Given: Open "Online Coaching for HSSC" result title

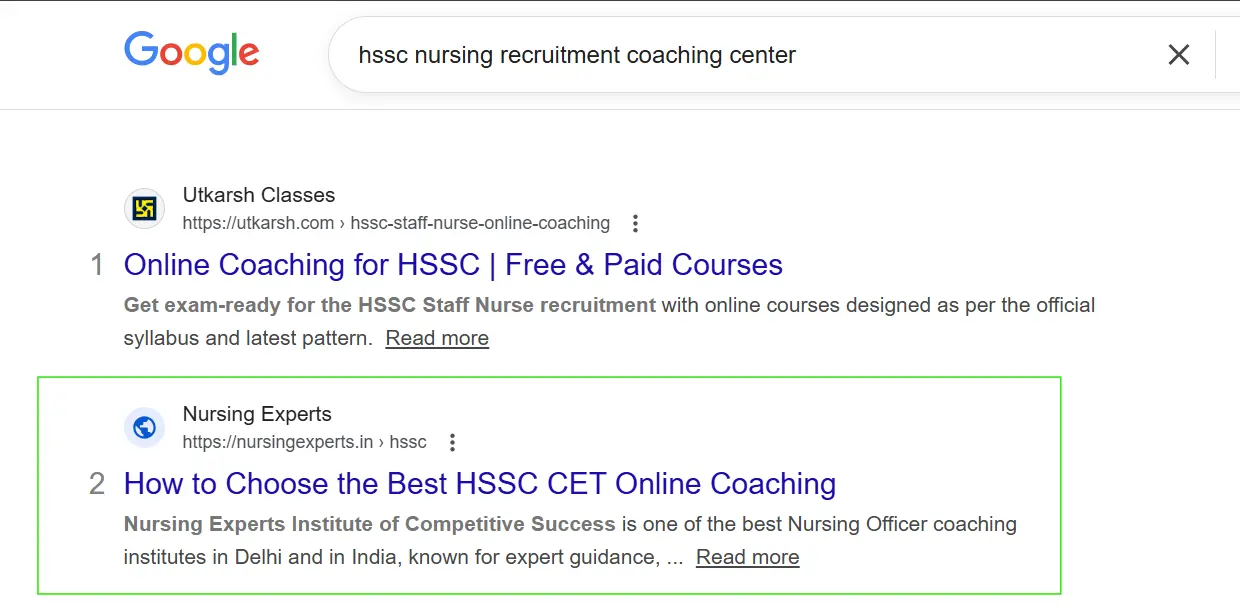Looking at the screenshot, I should point(453,265).
